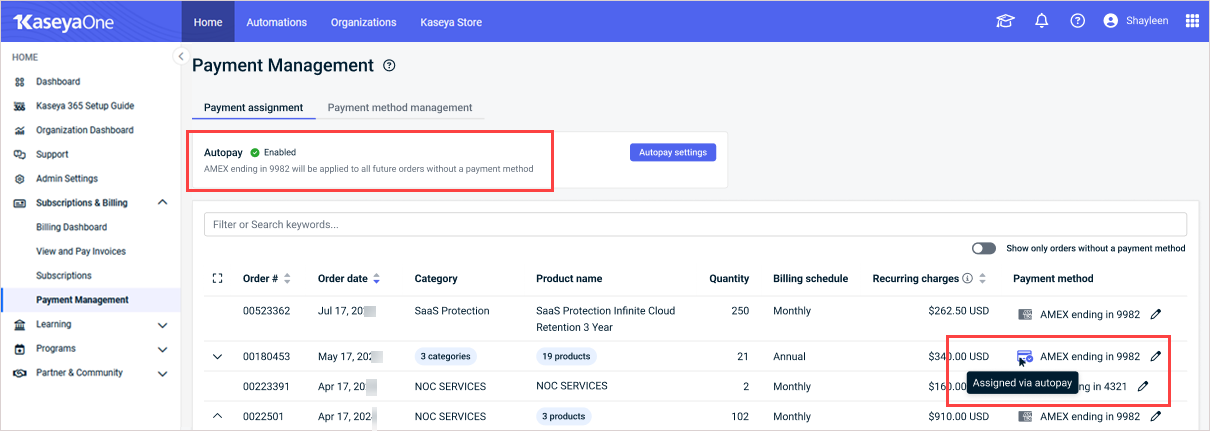Open the Kaseya Store menu
Image resolution: width=1210 pixels, height=431 pixels.
pyautogui.click(x=450, y=22)
